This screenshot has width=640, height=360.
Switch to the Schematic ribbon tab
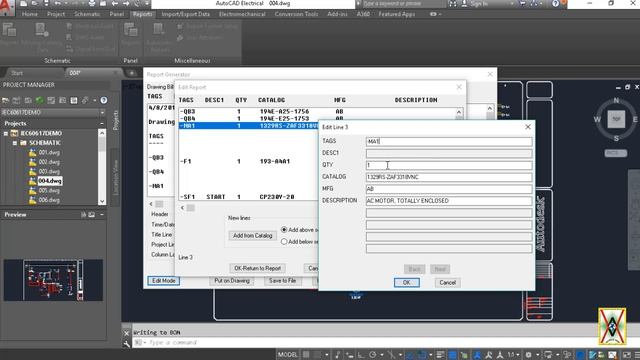[87, 14]
